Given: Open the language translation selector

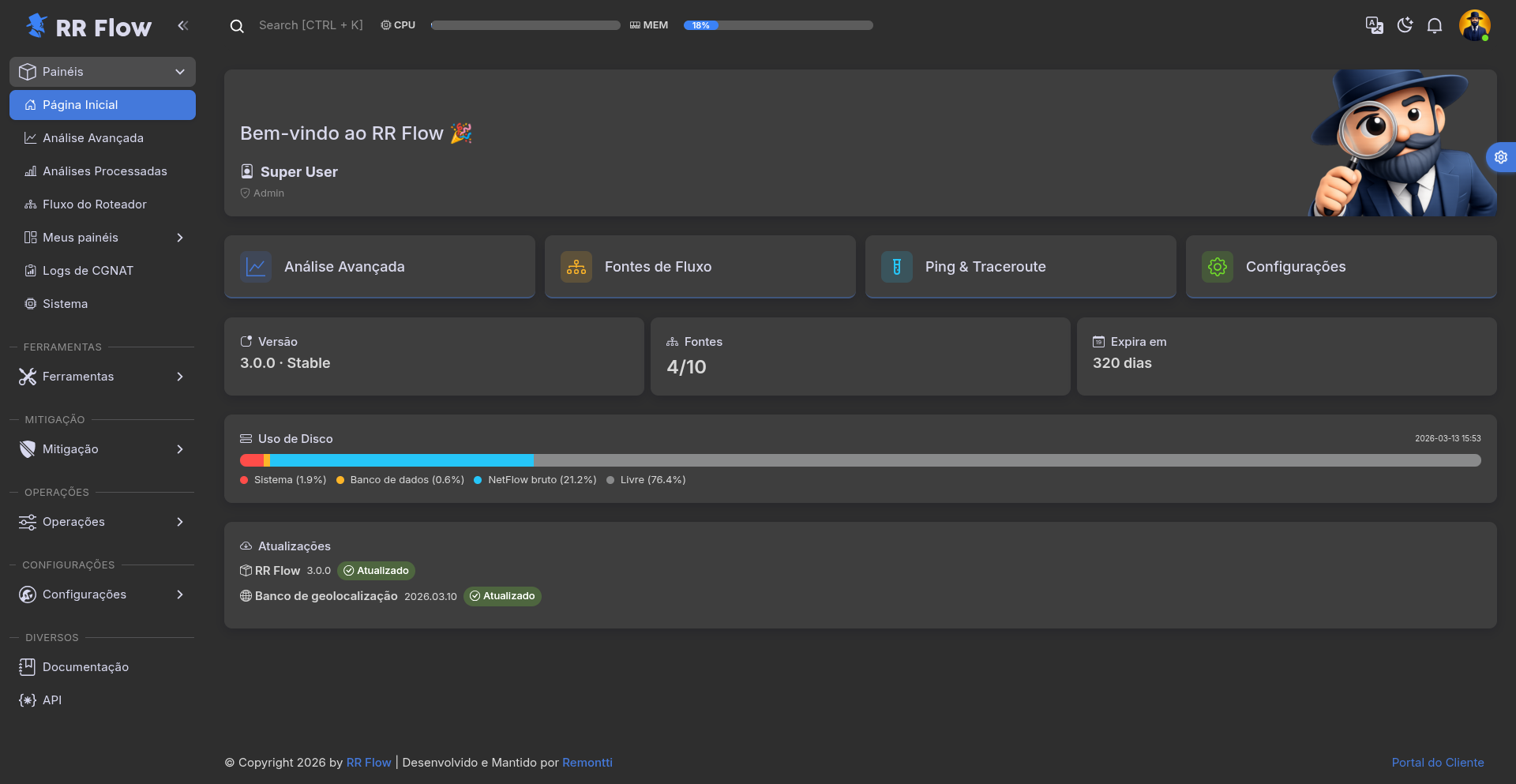Looking at the screenshot, I should [1374, 25].
